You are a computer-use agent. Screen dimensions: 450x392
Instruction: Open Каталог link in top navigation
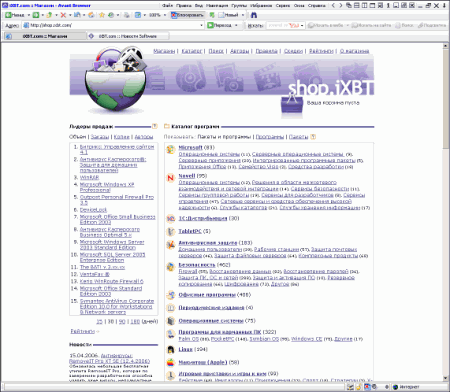[x=192, y=51]
